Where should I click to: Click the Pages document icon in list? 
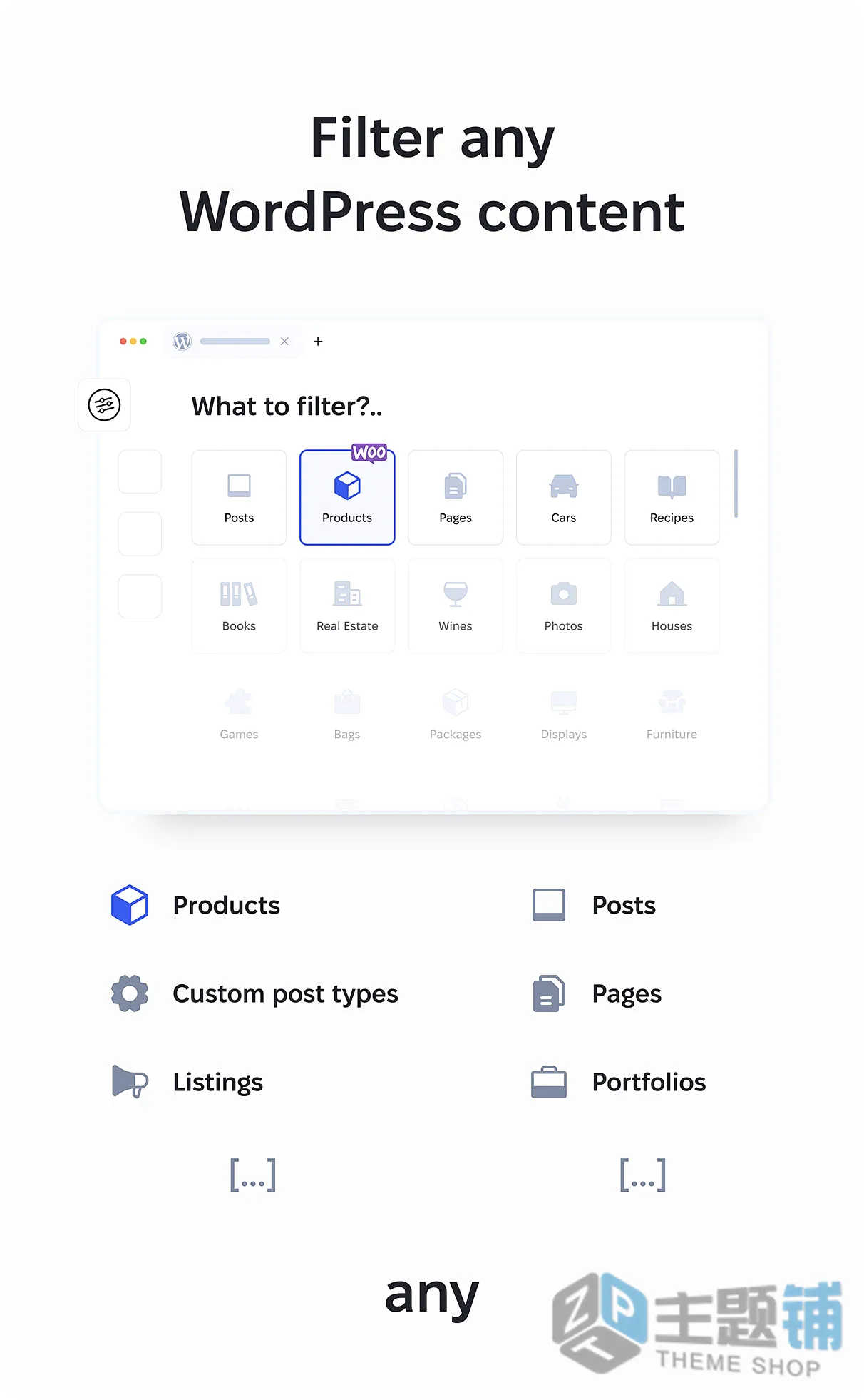tap(549, 993)
